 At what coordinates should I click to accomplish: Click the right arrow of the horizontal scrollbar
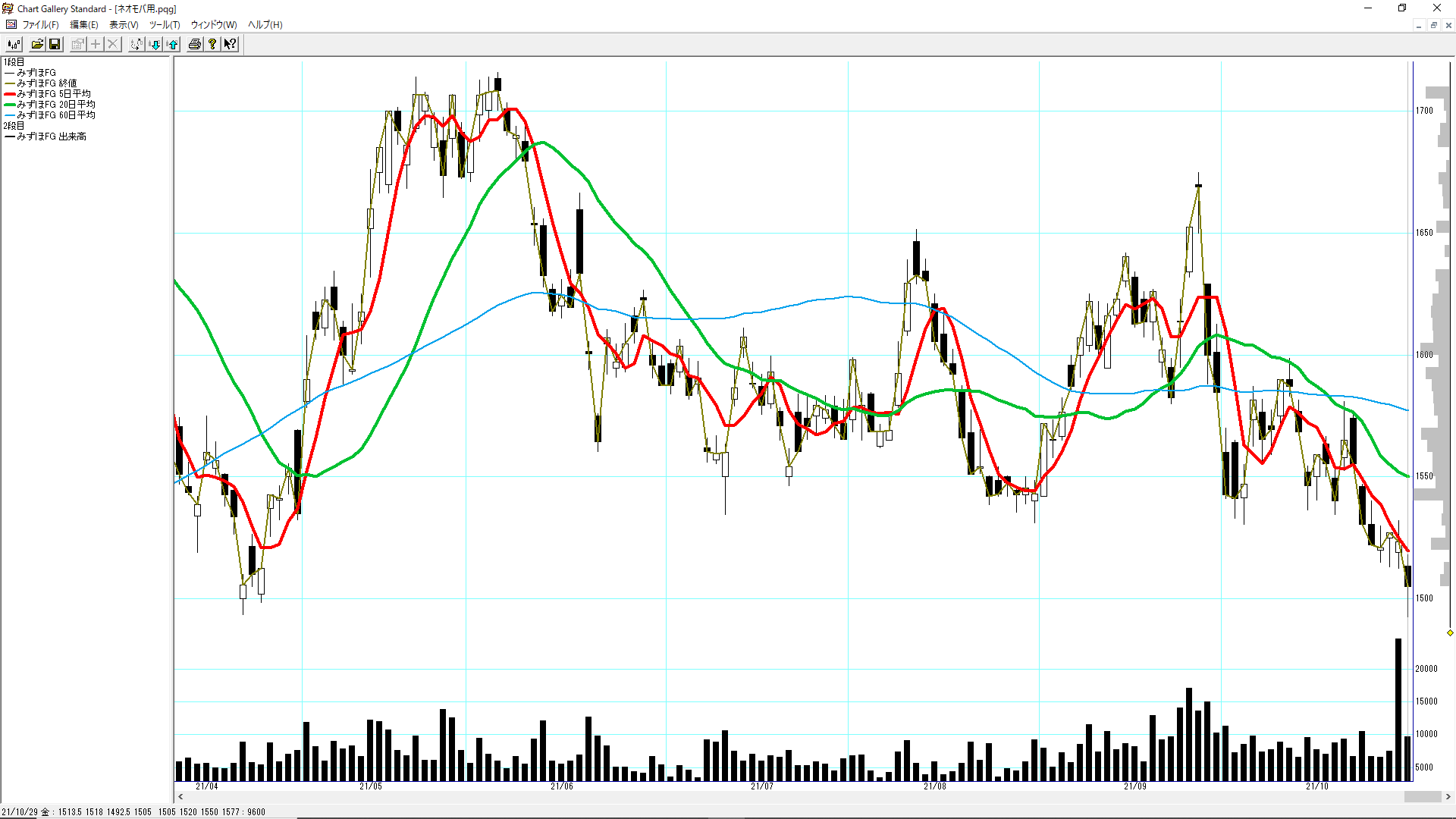pyautogui.click(x=1448, y=796)
